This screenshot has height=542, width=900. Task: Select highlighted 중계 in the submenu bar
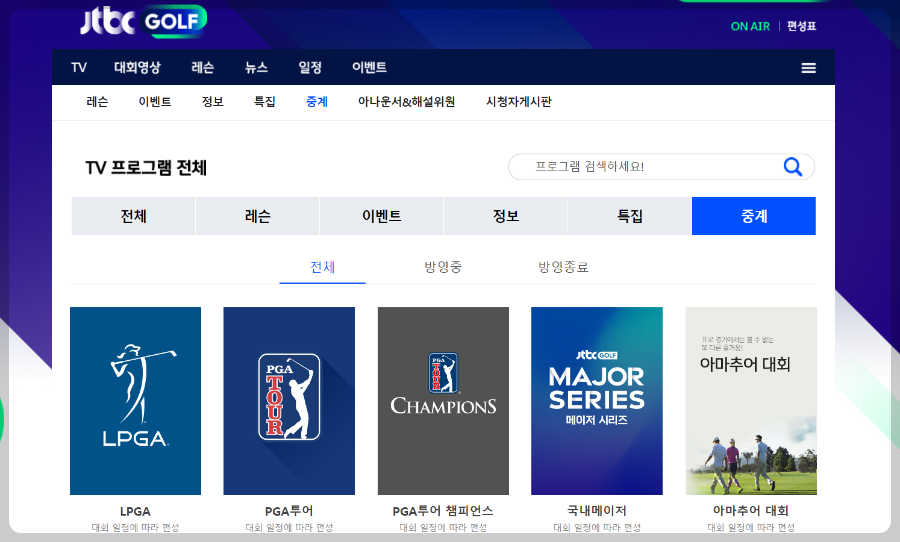(x=317, y=102)
